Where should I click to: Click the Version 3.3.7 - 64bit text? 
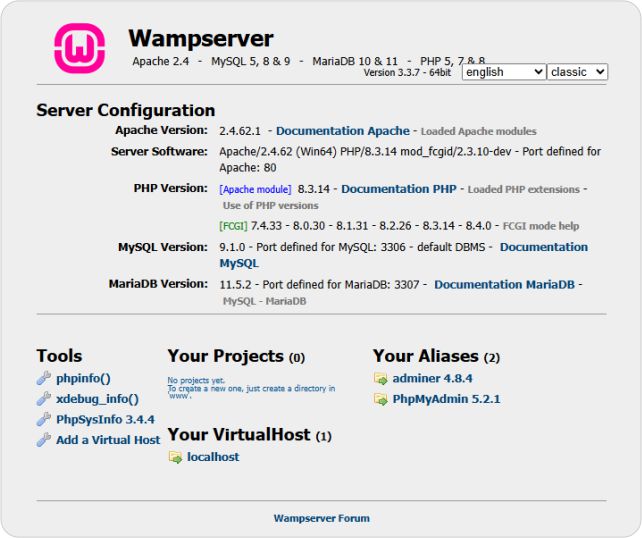point(407,73)
